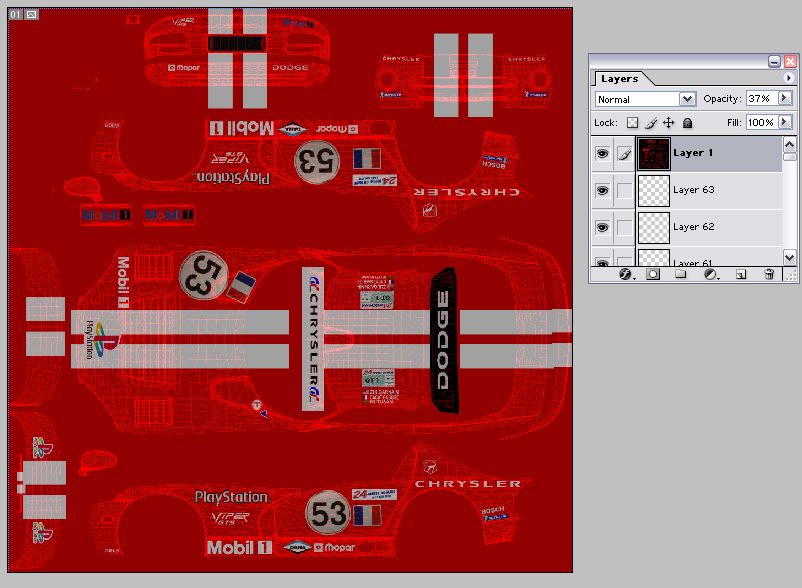Enable lock transparent pixels

632,122
